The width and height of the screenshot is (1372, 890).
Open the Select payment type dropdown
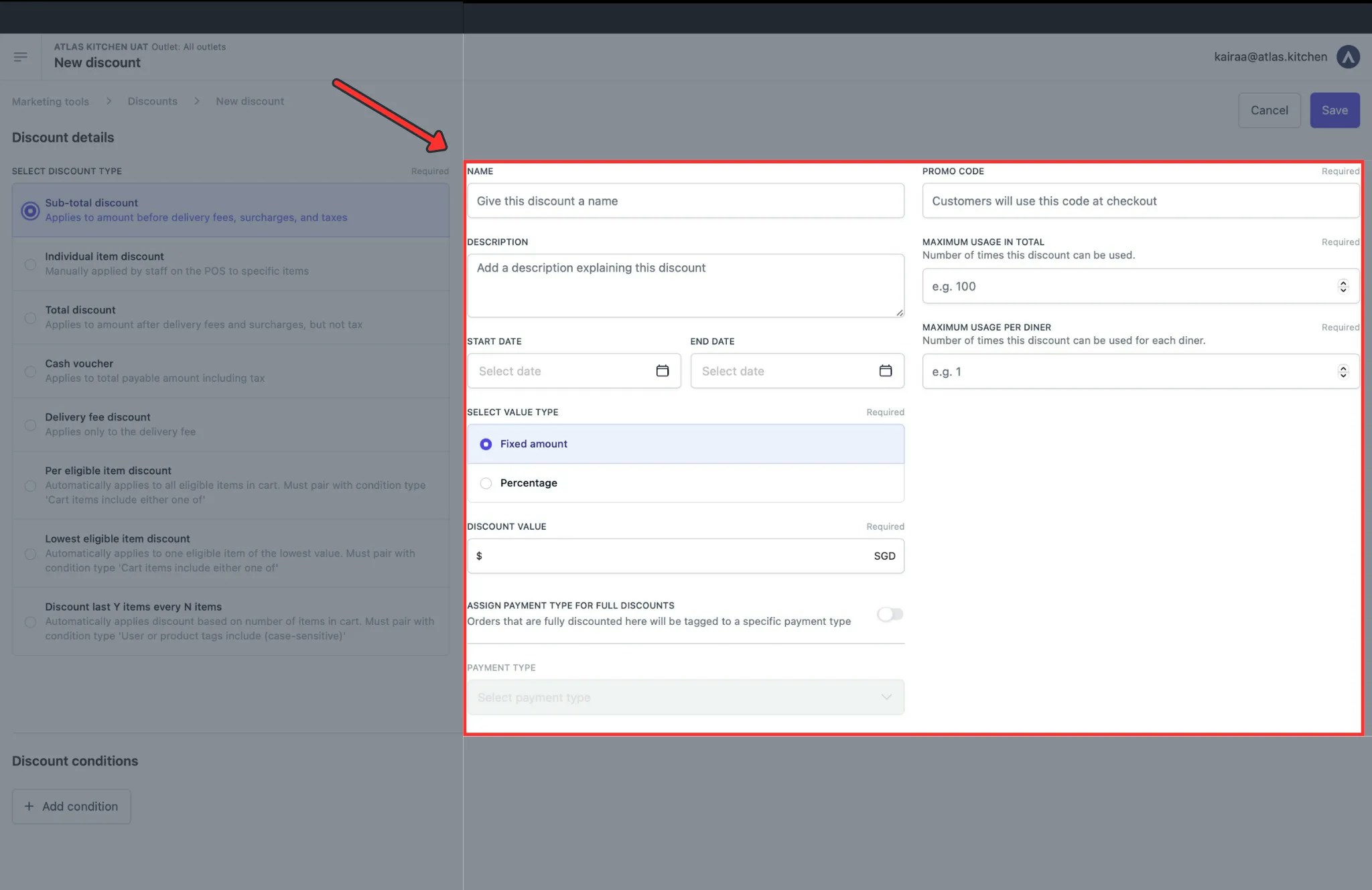(685, 696)
